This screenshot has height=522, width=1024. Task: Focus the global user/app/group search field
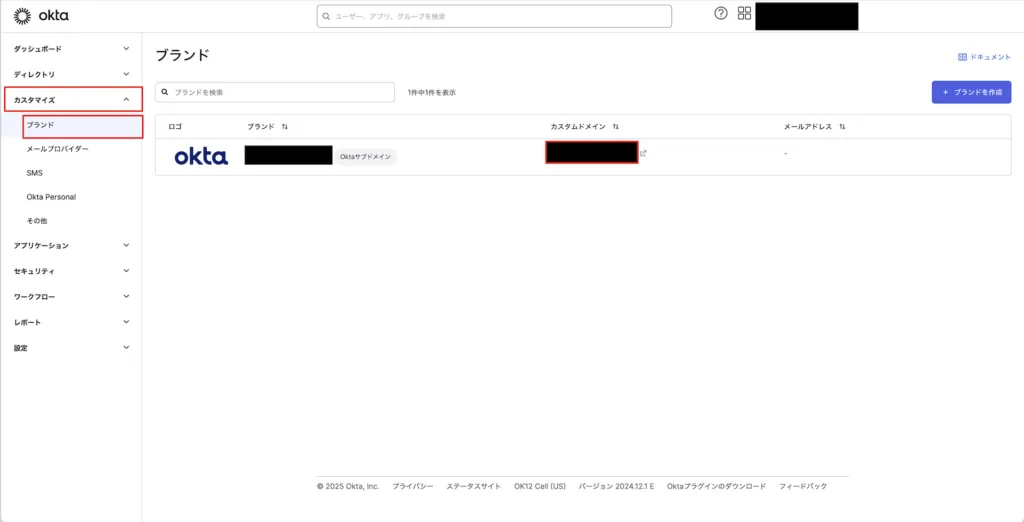[494, 16]
